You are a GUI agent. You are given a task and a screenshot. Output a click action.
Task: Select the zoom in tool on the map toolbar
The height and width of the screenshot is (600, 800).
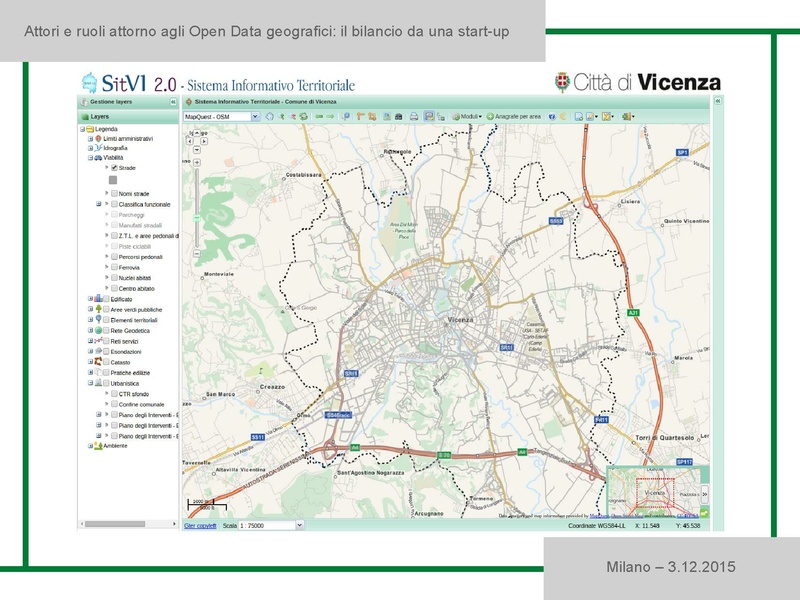tap(281, 115)
